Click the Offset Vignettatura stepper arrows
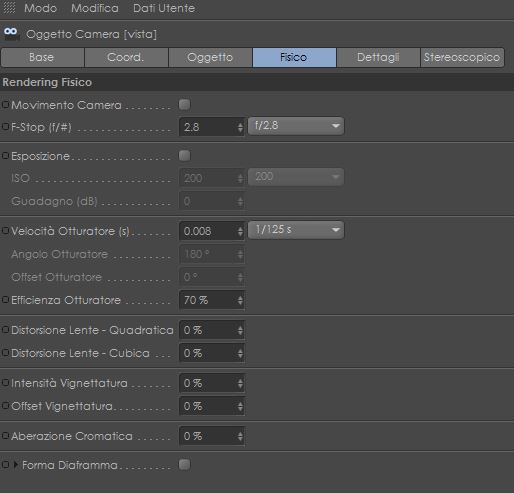The height and width of the screenshot is (493, 514). tap(240, 406)
